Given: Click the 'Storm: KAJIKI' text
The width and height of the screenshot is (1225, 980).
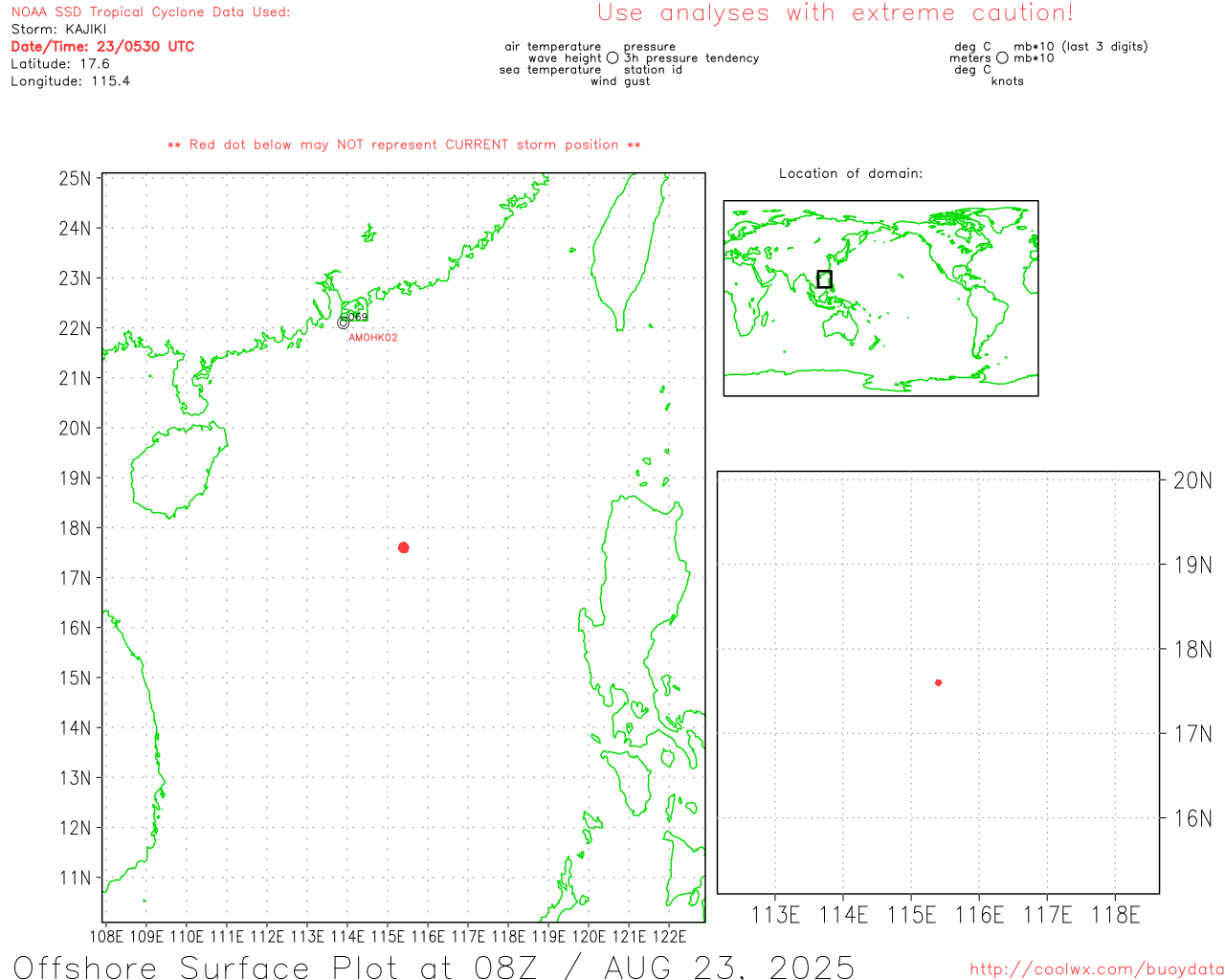Looking at the screenshot, I should point(59,29).
